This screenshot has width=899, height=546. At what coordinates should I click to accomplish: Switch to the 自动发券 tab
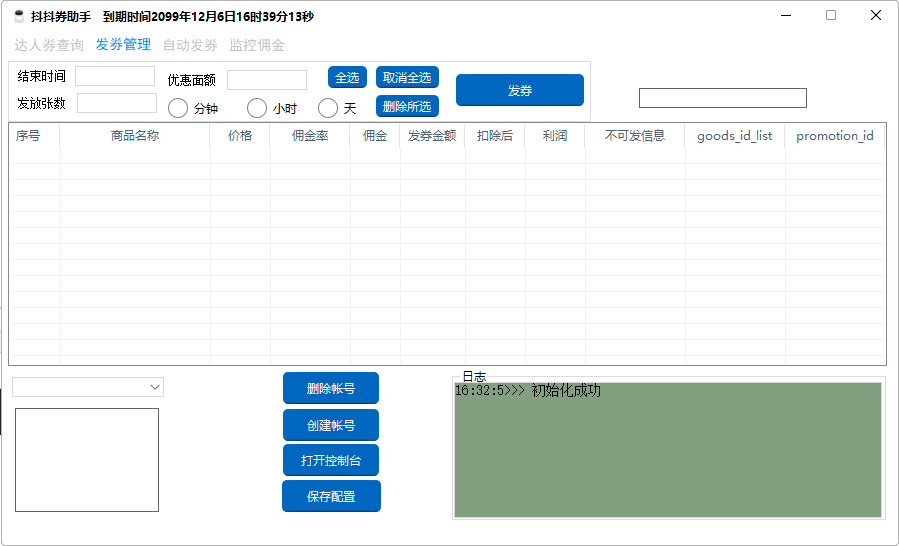(190, 45)
